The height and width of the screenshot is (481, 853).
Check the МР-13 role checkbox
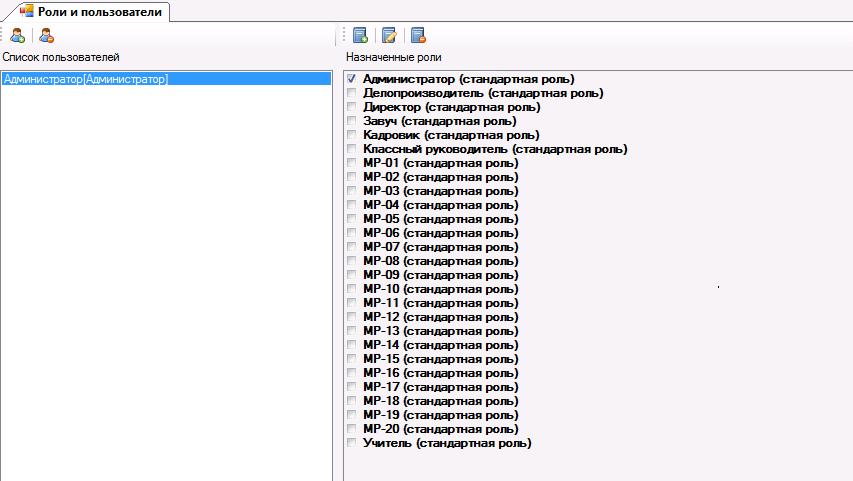[x=351, y=331]
